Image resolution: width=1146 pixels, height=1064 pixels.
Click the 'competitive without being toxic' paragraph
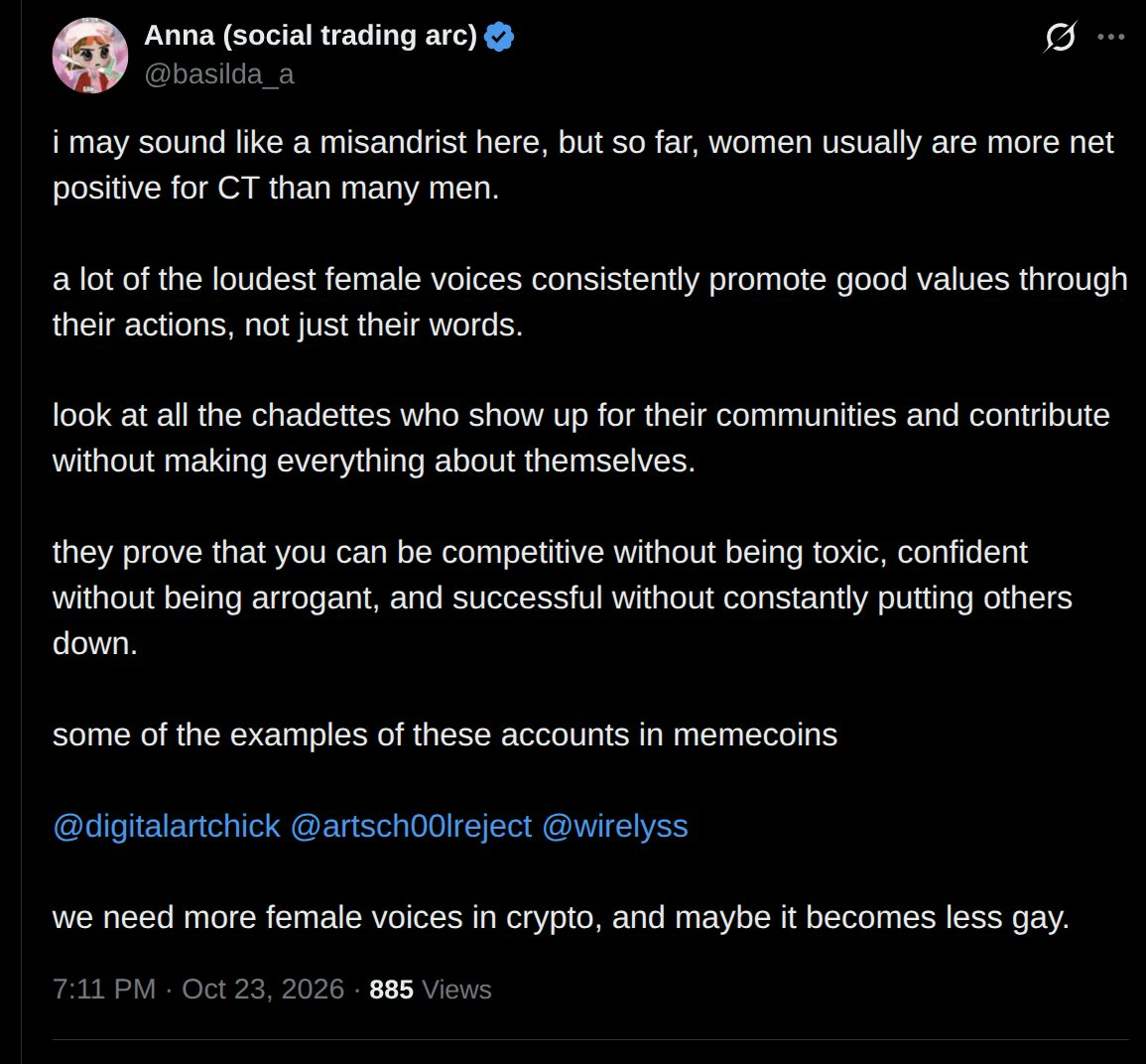click(562, 598)
